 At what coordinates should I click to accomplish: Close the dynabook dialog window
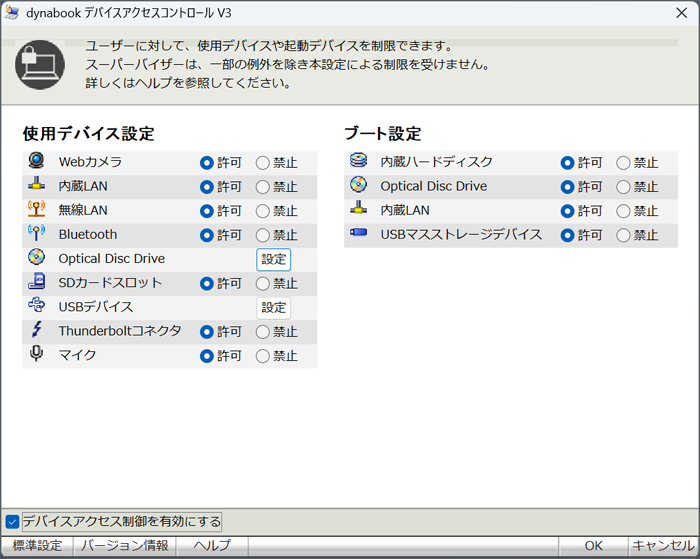point(682,13)
